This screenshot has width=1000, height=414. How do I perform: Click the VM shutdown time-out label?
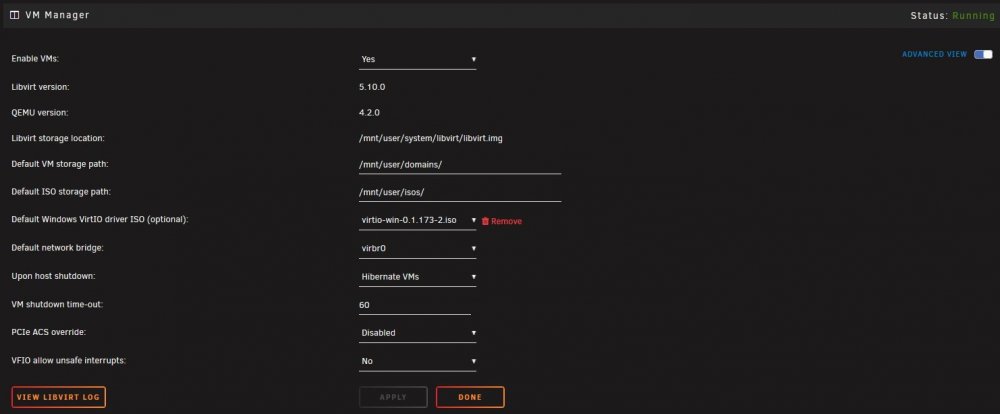pyautogui.click(x=57, y=304)
